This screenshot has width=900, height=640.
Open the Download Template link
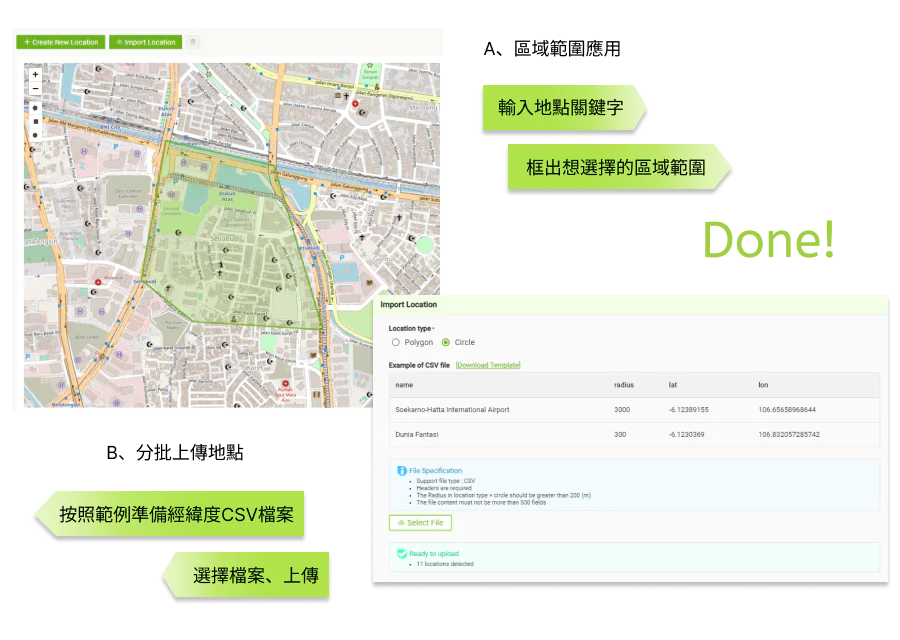click(x=488, y=365)
